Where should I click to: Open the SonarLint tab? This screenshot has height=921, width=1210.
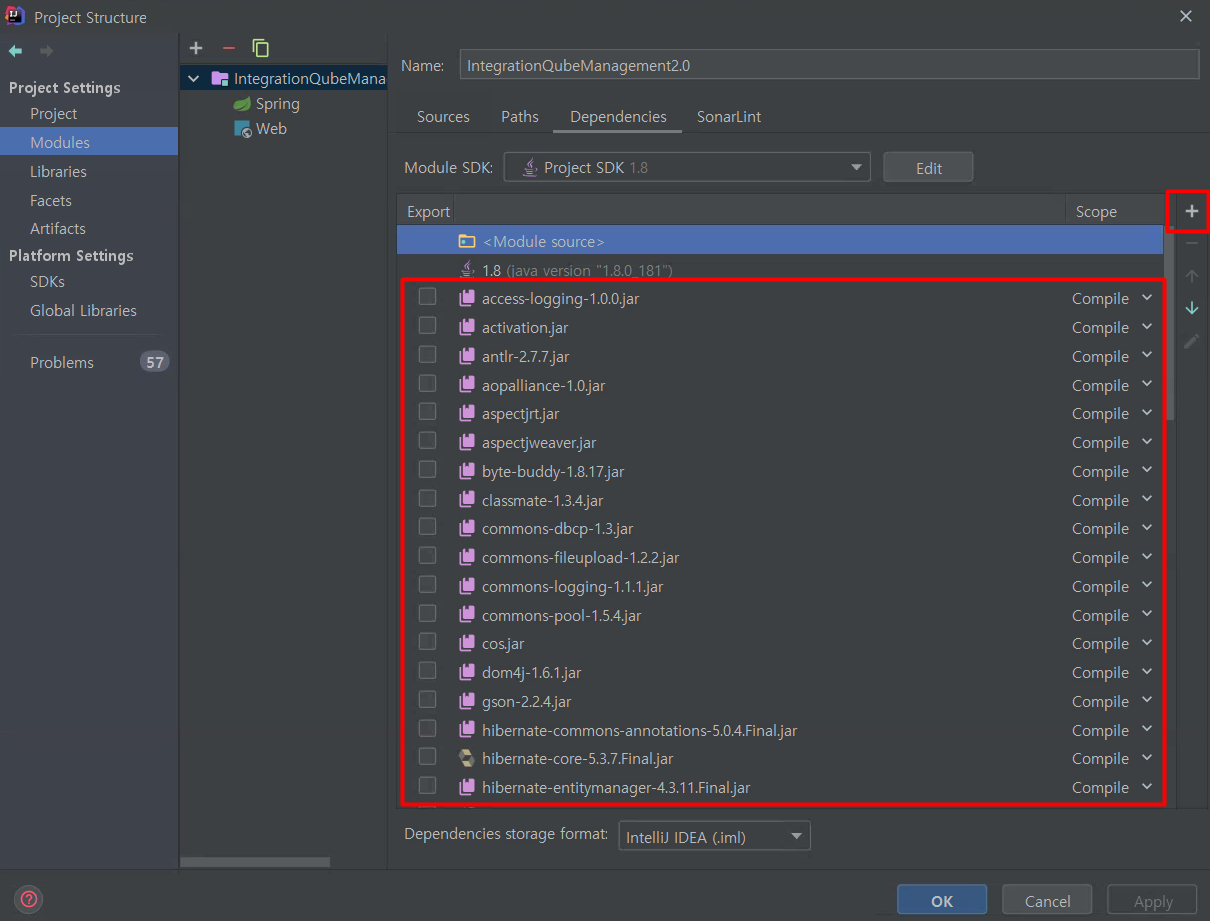pos(729,117)
